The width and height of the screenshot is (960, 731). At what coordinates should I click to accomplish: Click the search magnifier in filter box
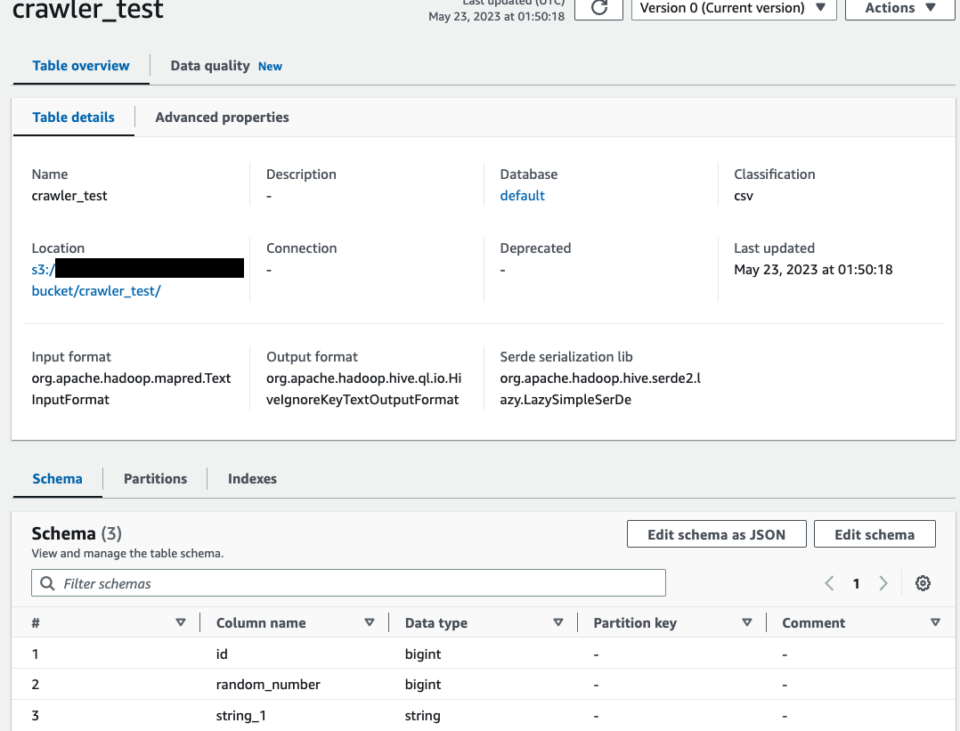pyautogui.click(x=47, y=583)
